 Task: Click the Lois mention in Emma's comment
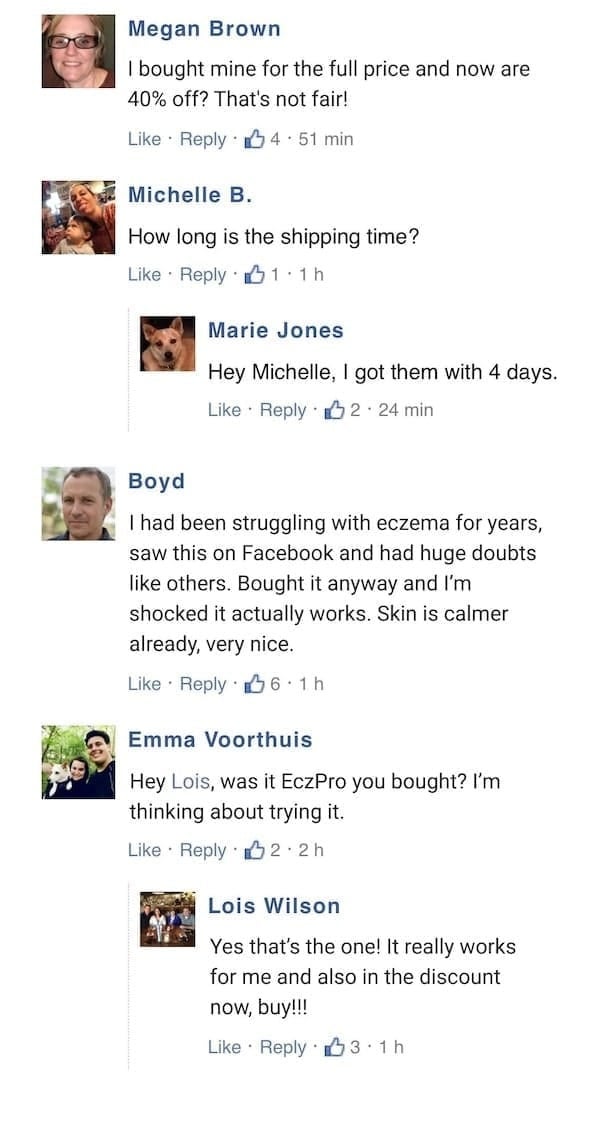tap(191, 782)
